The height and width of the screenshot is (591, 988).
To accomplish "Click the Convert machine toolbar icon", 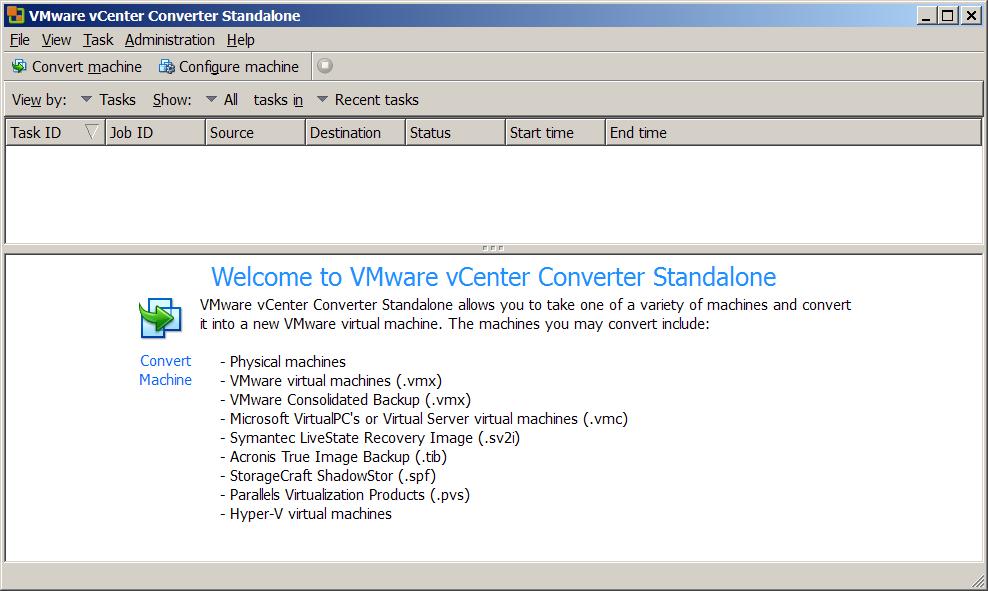I will click(19, 67).
